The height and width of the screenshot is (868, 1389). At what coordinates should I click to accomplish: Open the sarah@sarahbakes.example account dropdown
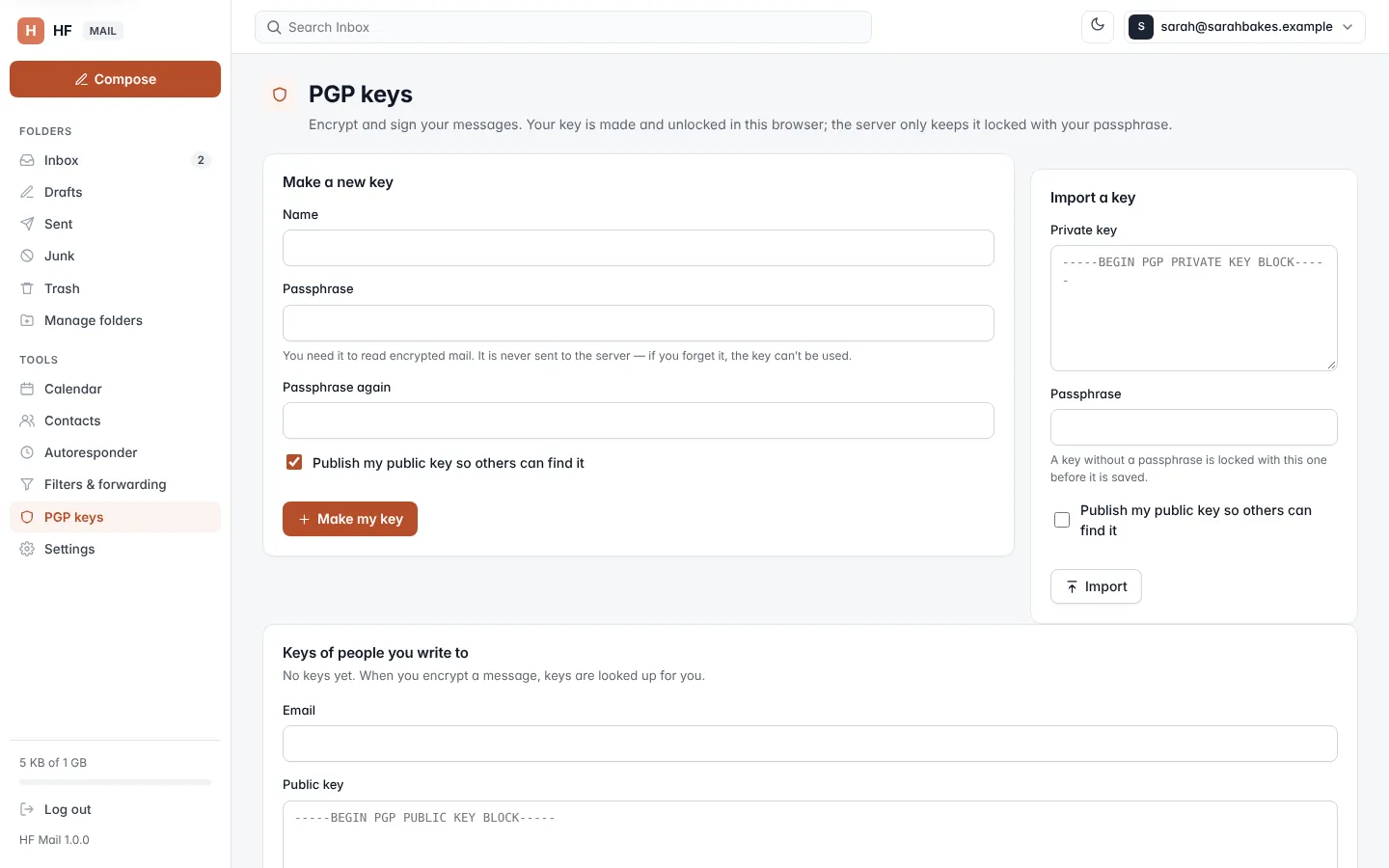pos(1244,27)
